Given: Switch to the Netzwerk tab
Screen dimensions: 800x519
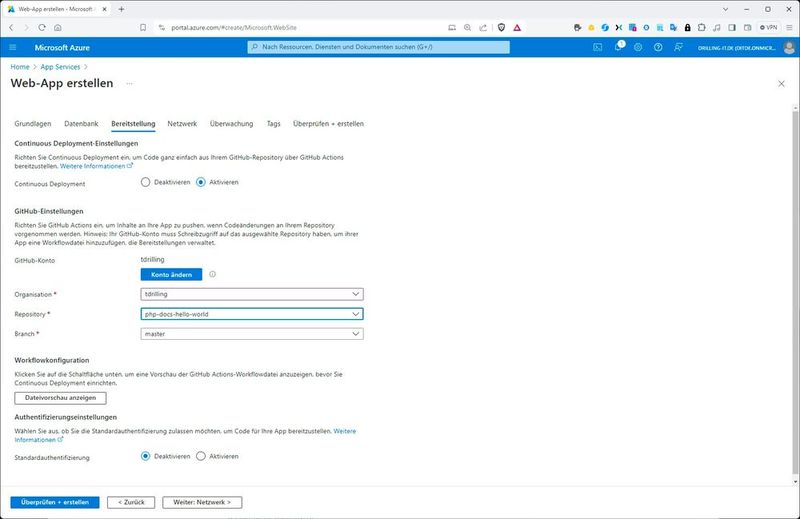Looking at the screenshot, I should coord(182,123).
